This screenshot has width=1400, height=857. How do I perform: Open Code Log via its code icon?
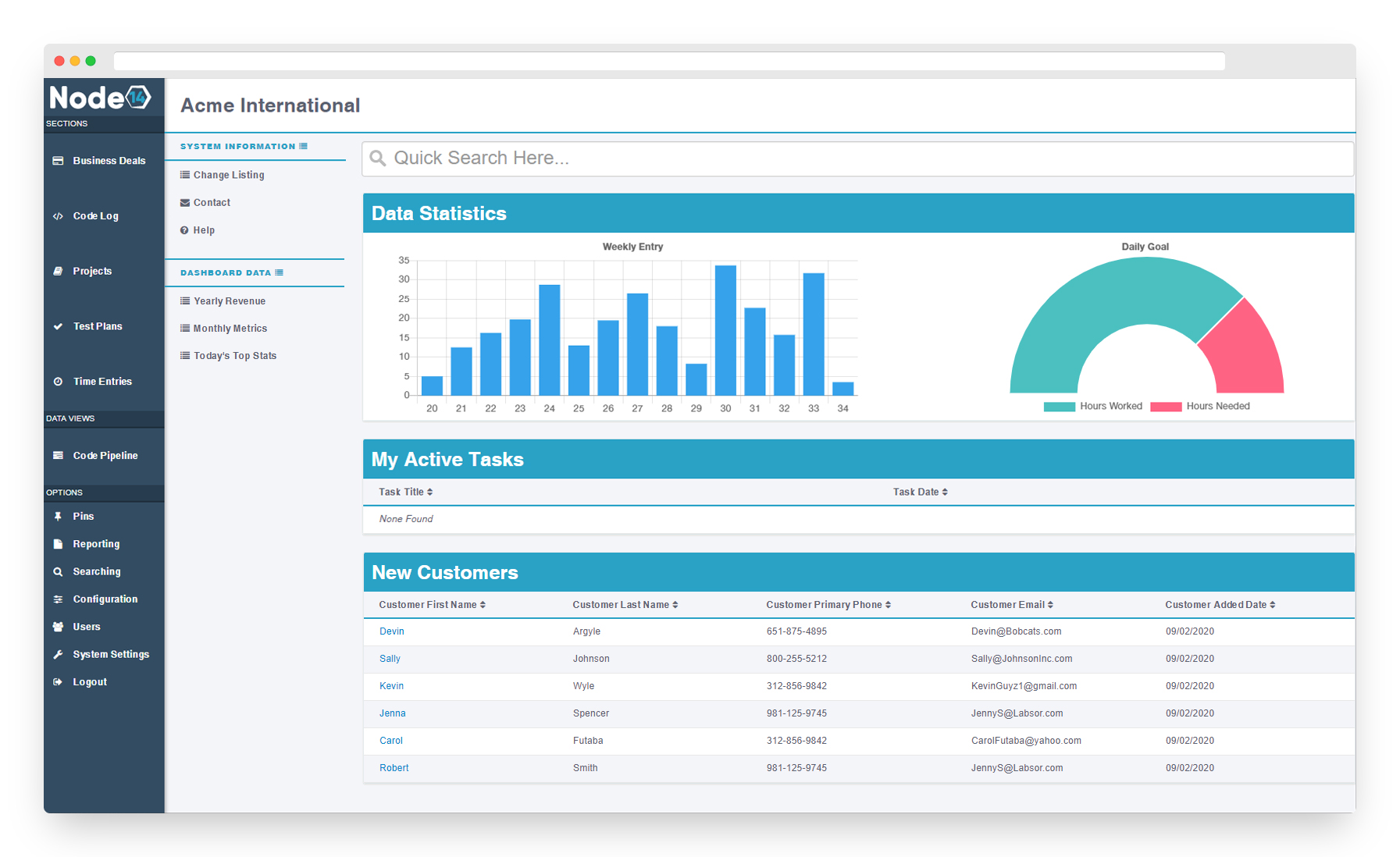click(58, 215)
